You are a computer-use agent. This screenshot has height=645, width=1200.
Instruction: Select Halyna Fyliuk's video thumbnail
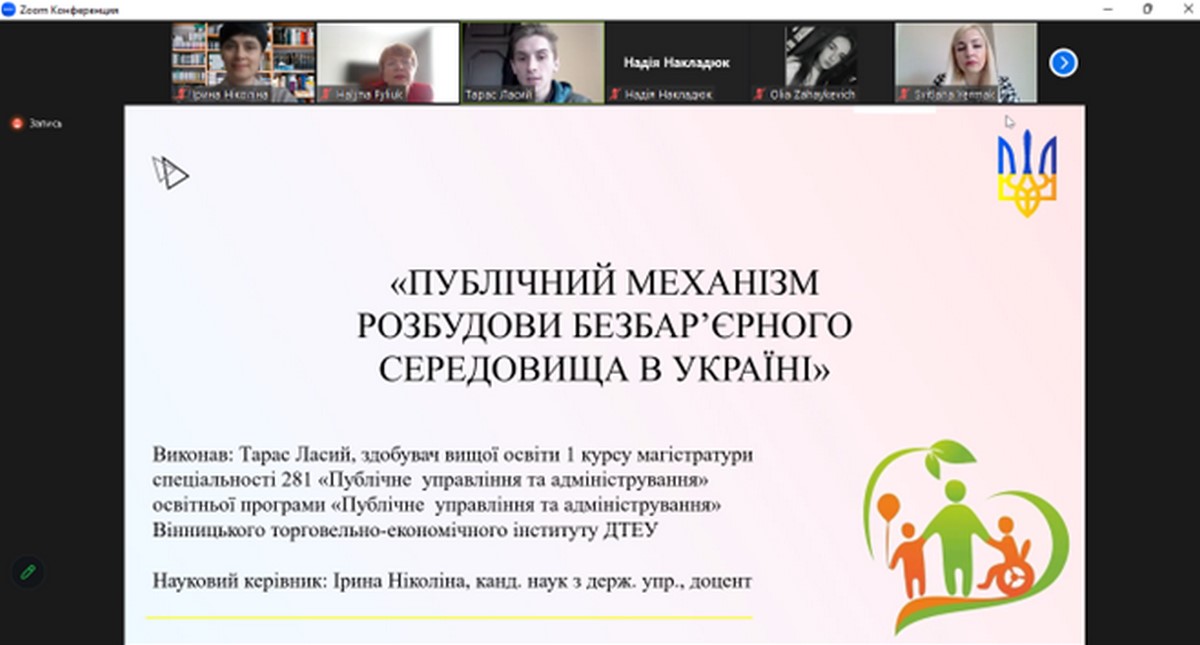point(388,60)
